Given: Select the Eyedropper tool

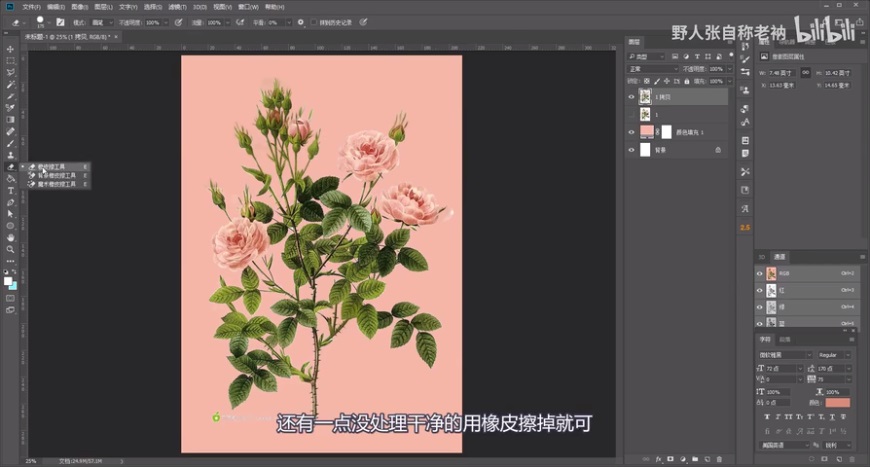Looking at the screenshot, I should click(10, 108).
